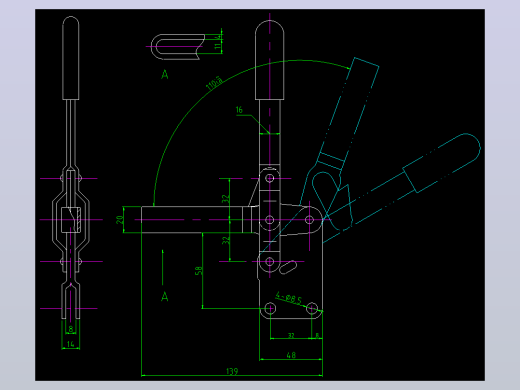This screenshot has width=520, height=390.
Task: Click the 58 vertical height dimension
Action: (199, 271)
